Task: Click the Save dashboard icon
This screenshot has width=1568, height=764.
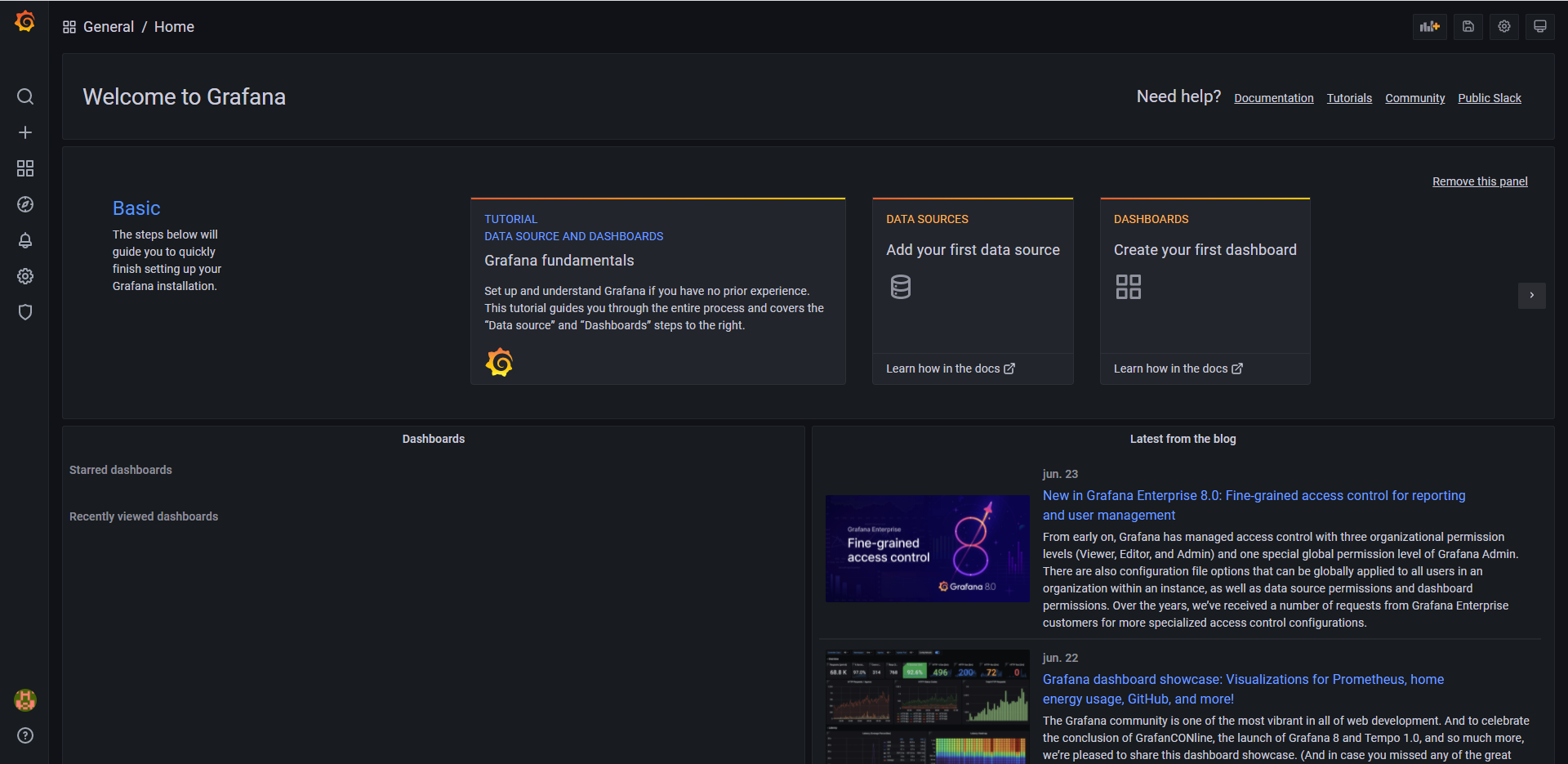Action: [1468, 26]
